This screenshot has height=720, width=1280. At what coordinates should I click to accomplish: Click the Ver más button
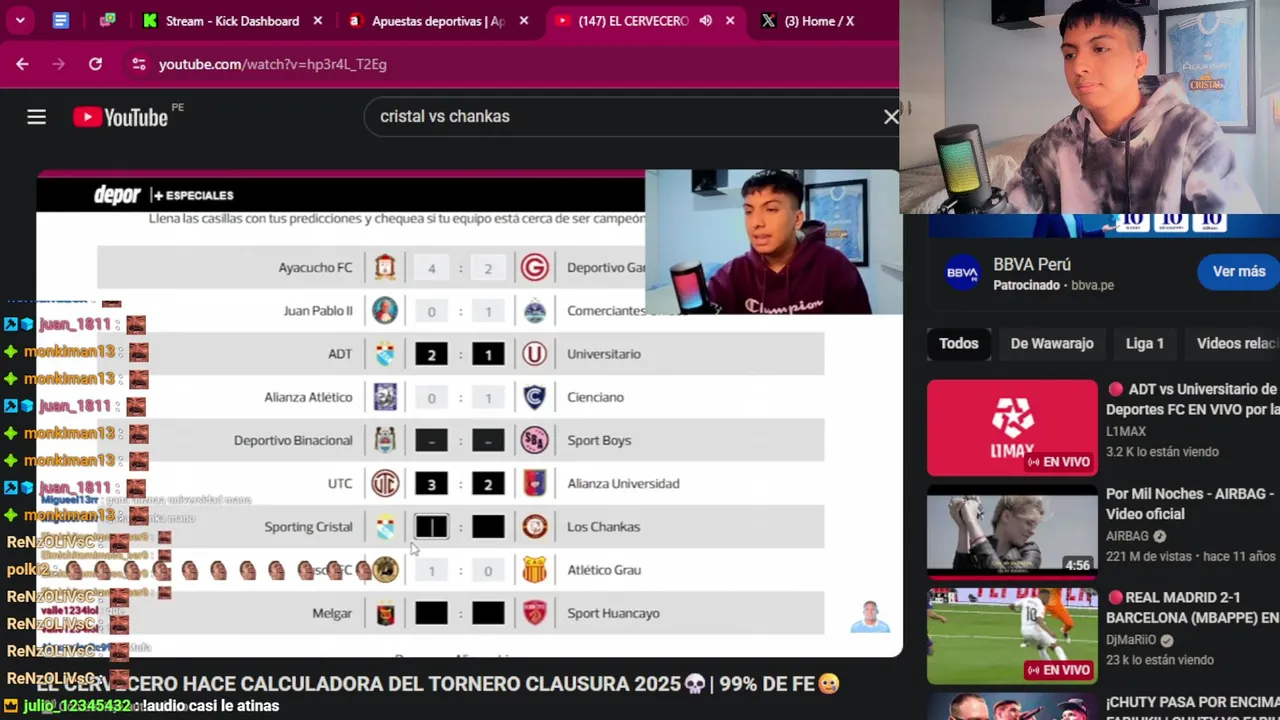1239,271
